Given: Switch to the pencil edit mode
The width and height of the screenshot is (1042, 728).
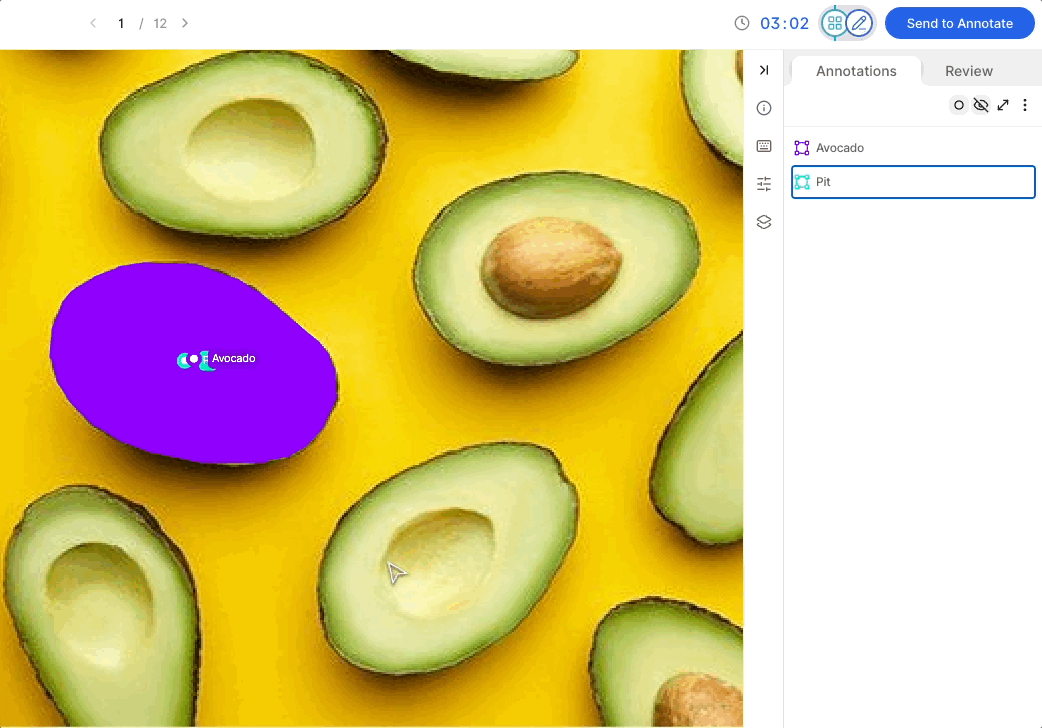Looking at the screenshot, I should point(859,23).
